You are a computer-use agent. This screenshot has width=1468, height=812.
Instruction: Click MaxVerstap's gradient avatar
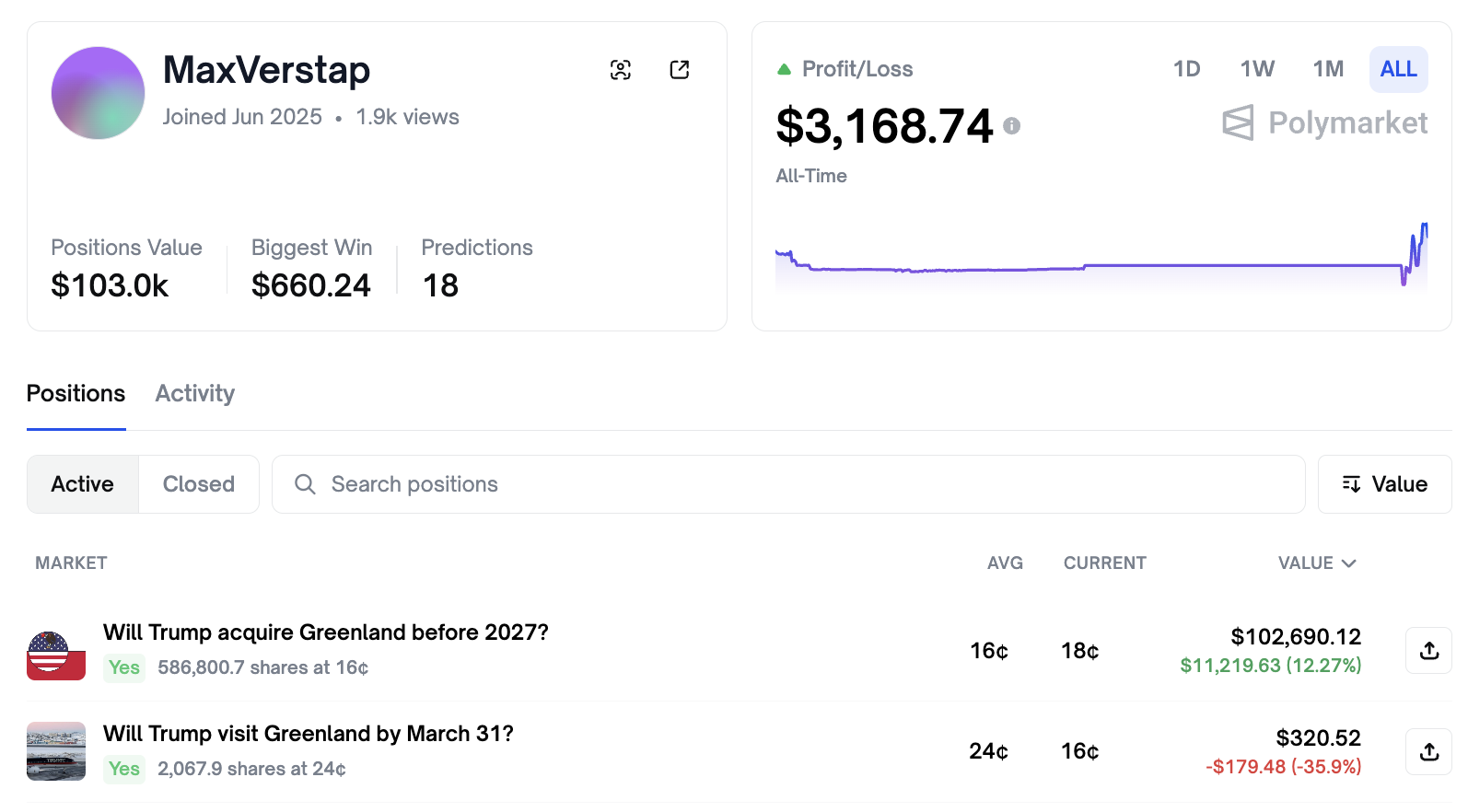tap(98, 93)
